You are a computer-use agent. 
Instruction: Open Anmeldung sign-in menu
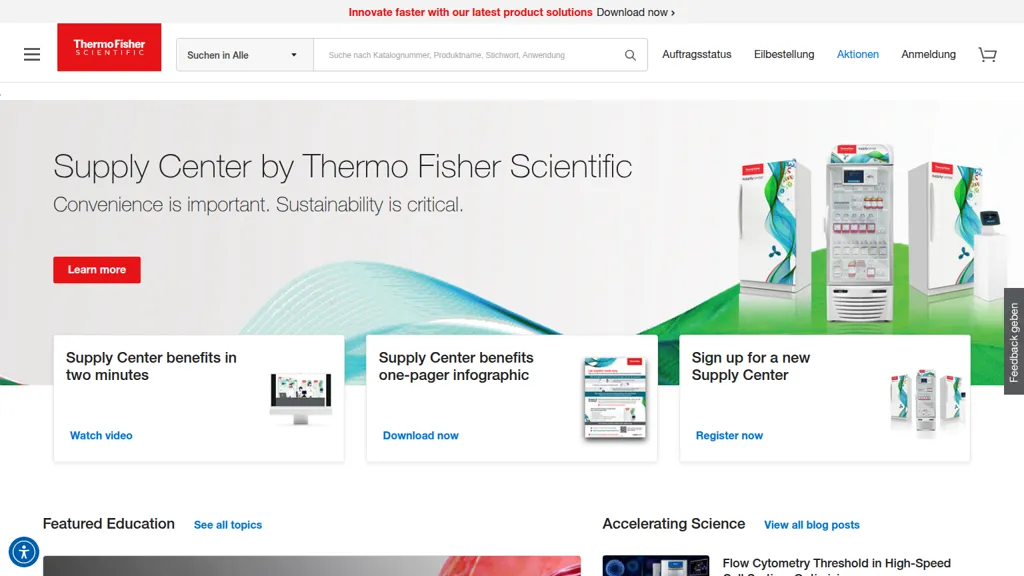point(928,54)
